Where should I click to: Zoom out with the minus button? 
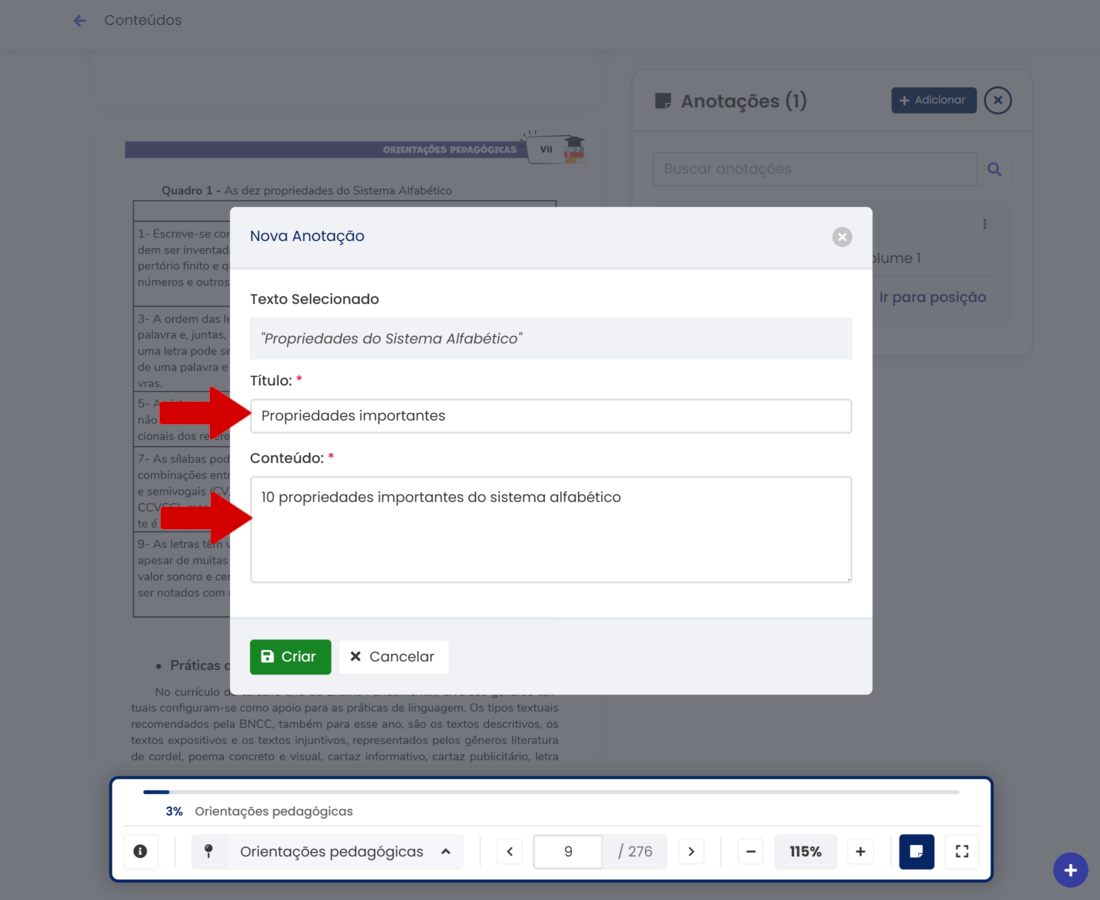750,851
